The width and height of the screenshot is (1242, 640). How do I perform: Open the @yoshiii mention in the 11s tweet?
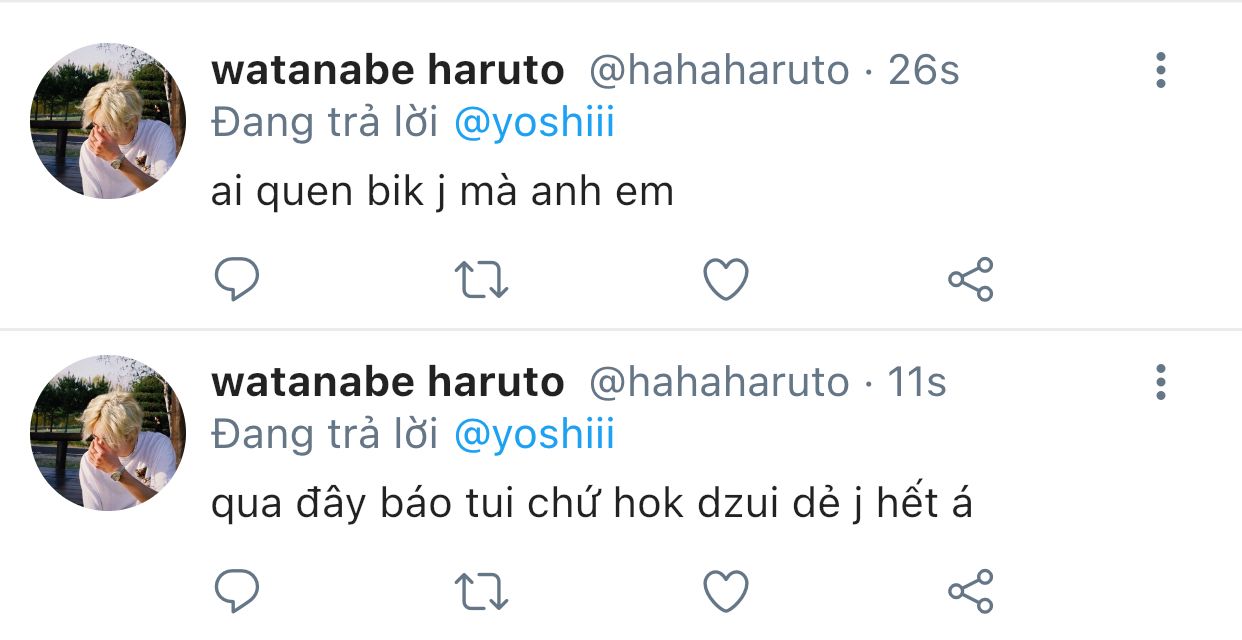(x=534, y=436)
